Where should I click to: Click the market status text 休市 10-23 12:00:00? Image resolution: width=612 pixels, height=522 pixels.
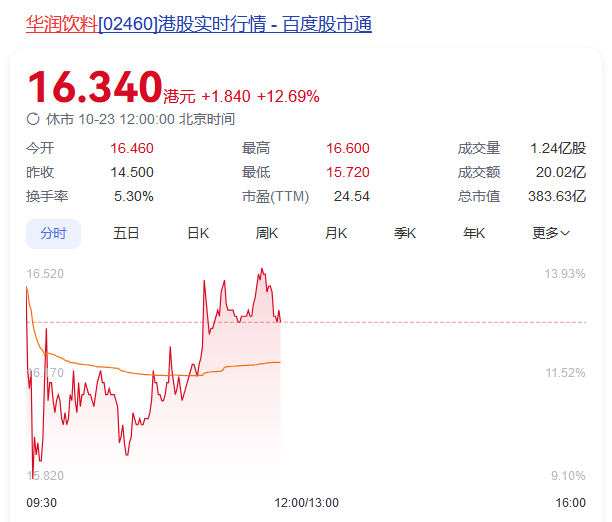pos(110,119)
